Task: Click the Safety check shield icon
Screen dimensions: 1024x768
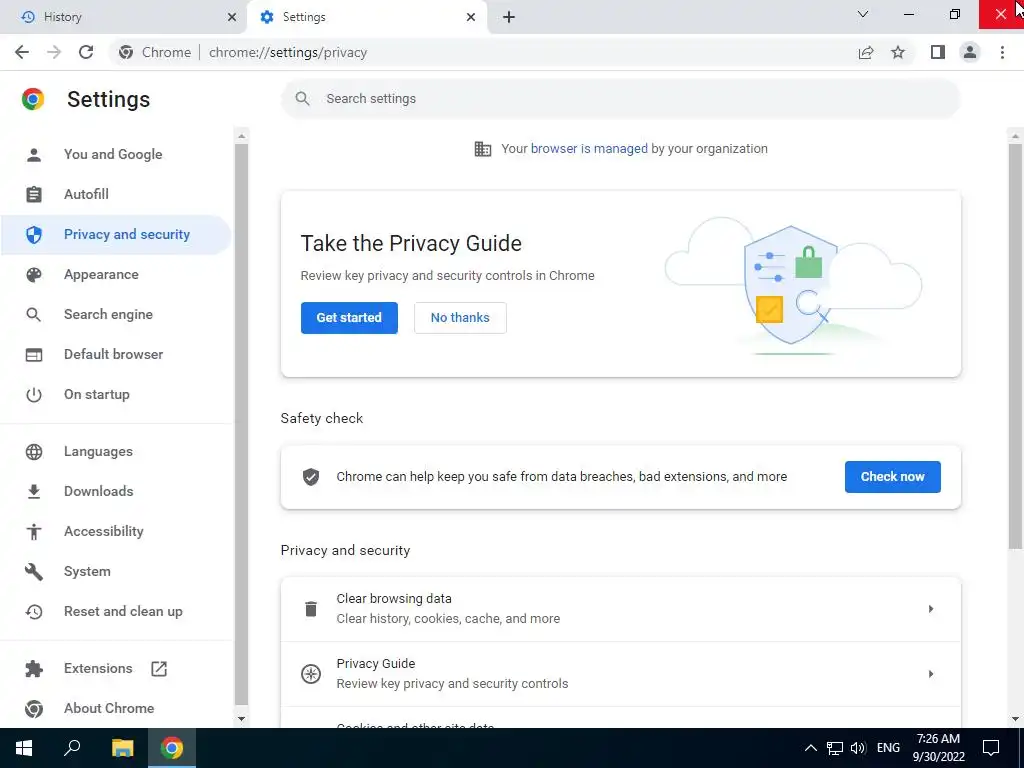Action: point(311,477)
